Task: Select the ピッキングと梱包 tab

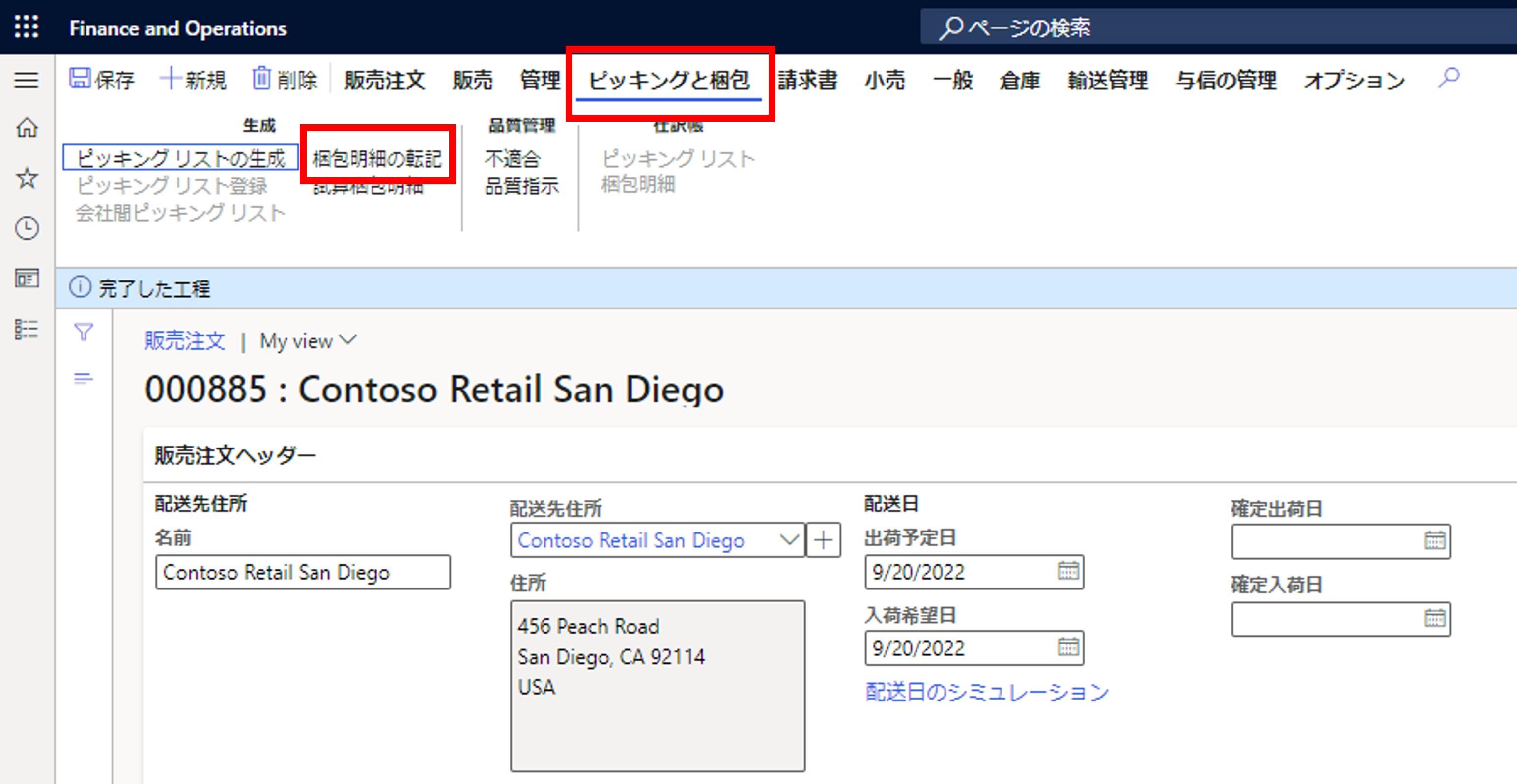Action: click(x=669, y=80)
